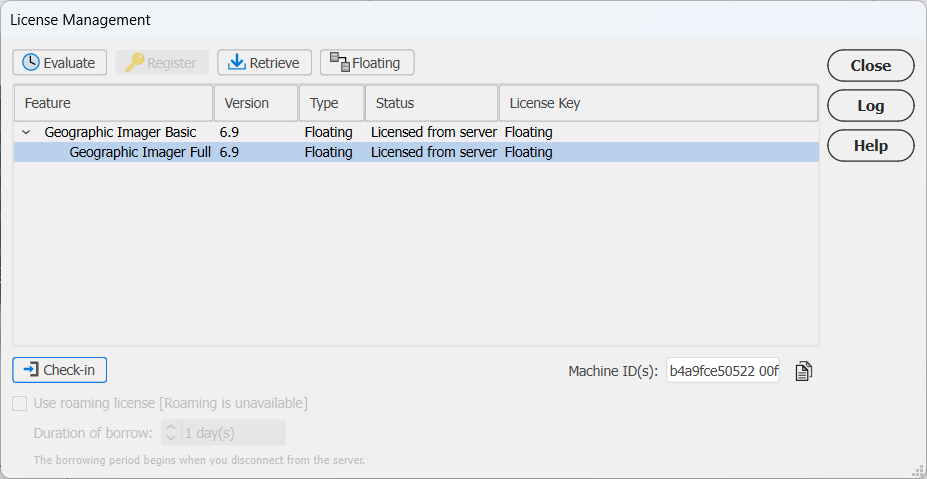Sort by the Type column header
Screen dimensions: 927x479
coord(332,103)
